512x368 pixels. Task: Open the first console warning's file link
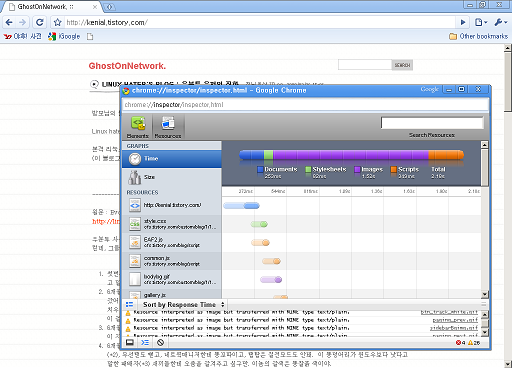coord(449,312)
